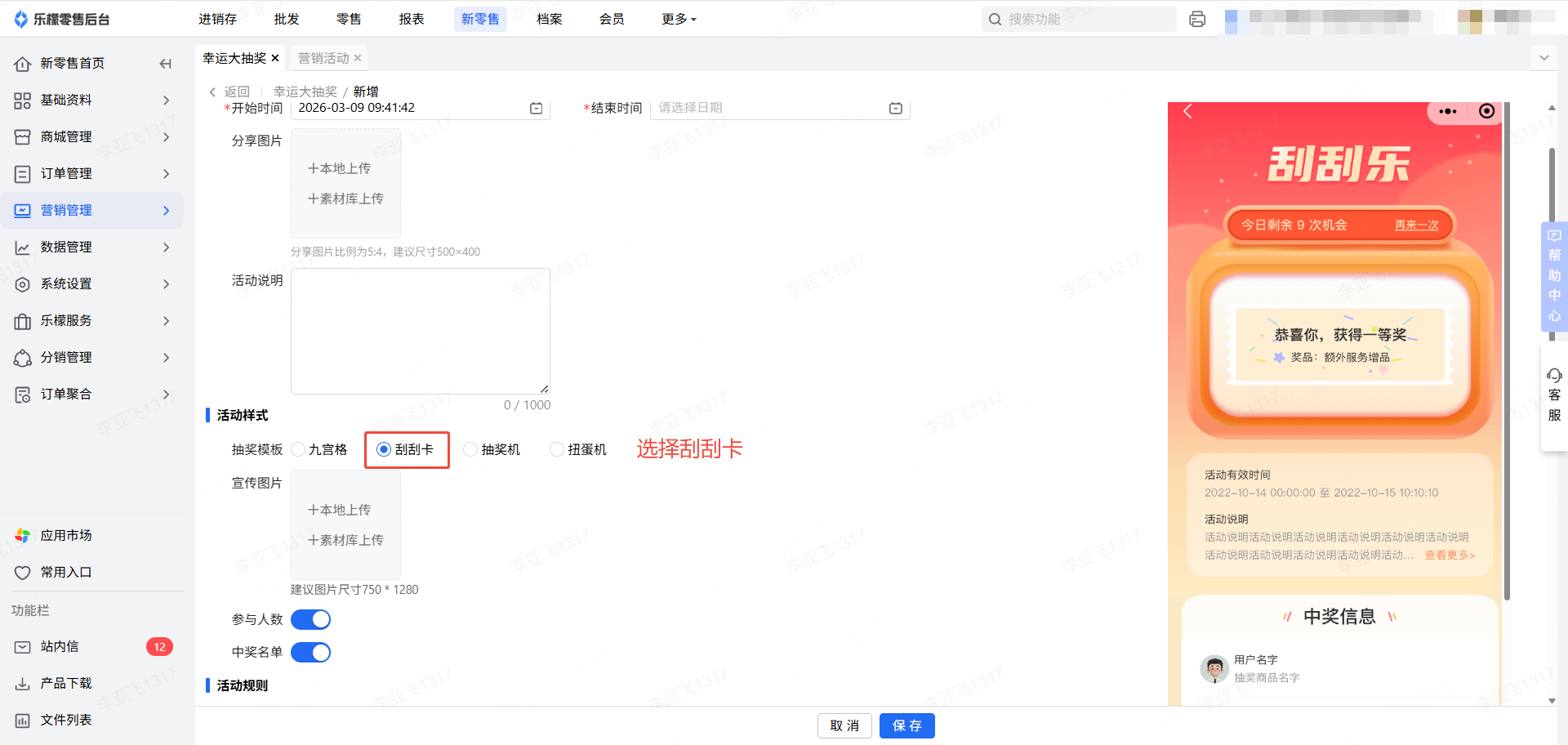Viewport: 1568px width, 745px height.
Task: Expand 系统设置 chevron
Action: (167, 284)
